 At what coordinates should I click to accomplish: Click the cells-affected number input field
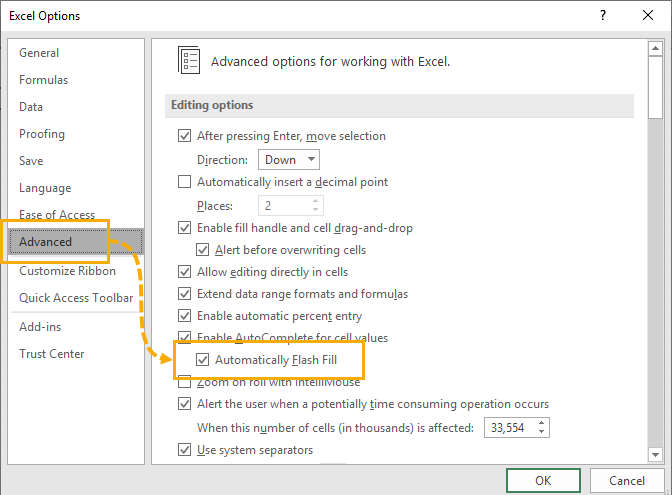point(508,428)
